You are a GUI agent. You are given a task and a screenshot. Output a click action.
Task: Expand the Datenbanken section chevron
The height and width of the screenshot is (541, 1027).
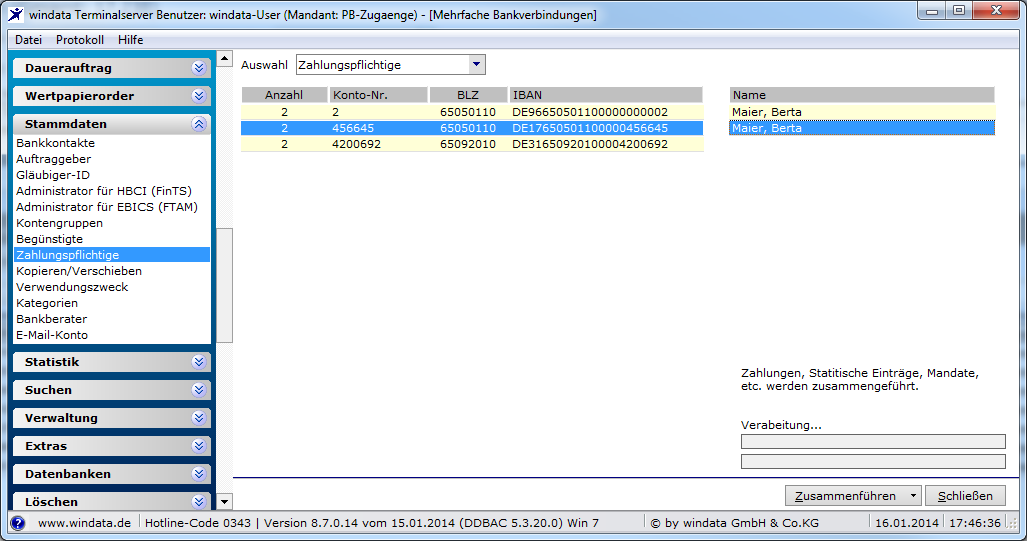198,474
